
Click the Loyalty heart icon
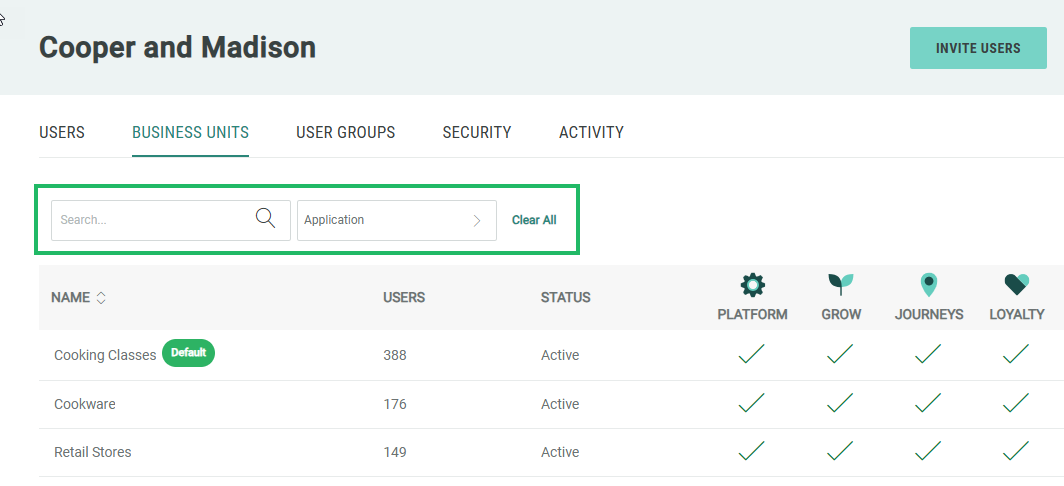1016,285
